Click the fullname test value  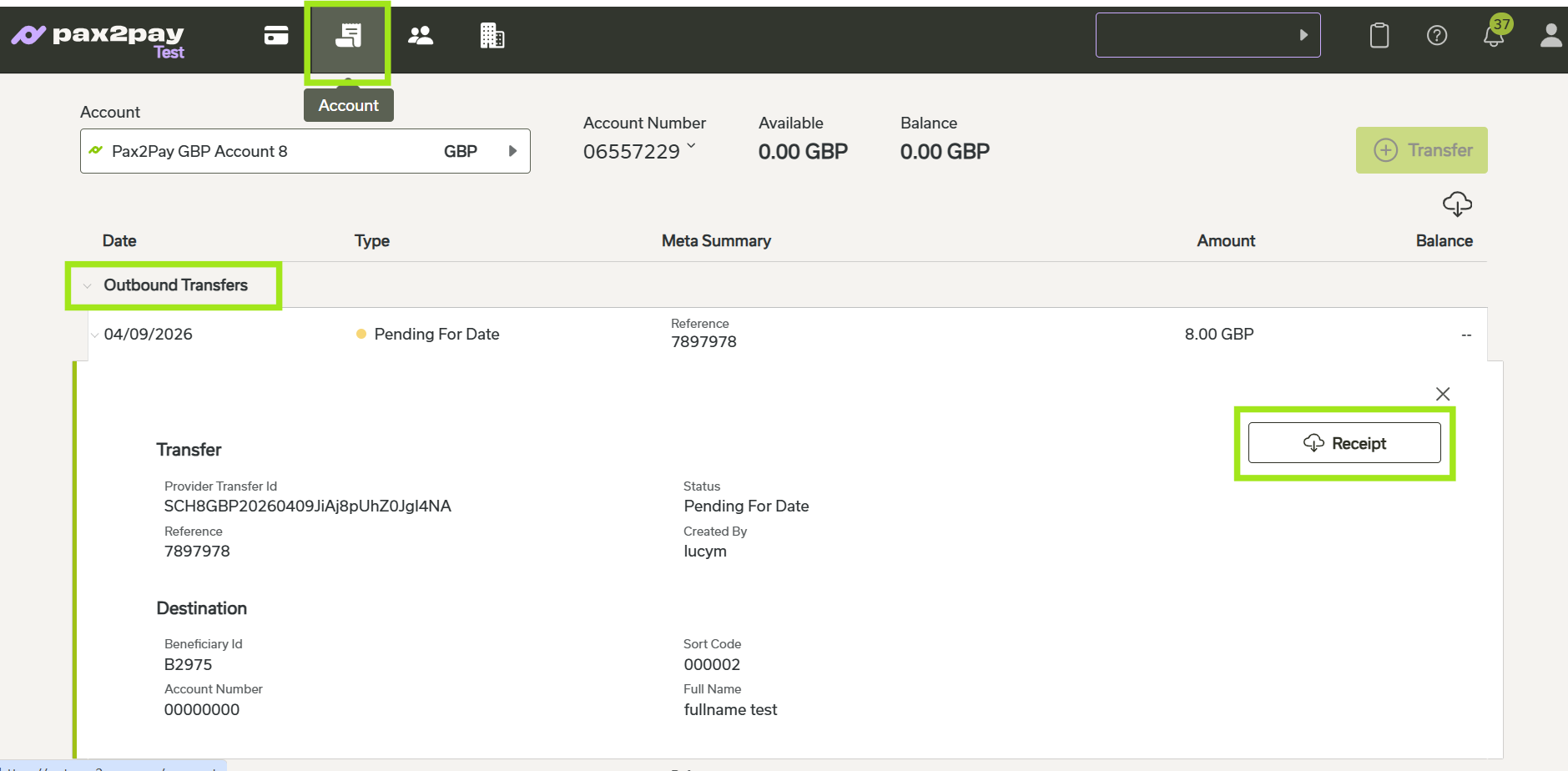[x=730, y=709]
